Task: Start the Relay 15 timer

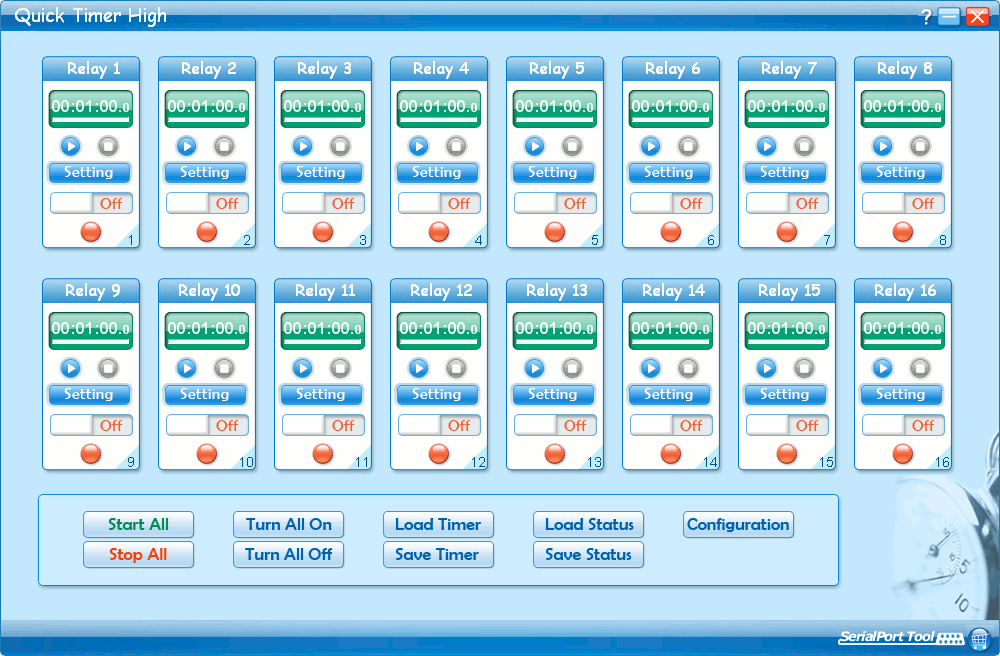Action: 767,368
